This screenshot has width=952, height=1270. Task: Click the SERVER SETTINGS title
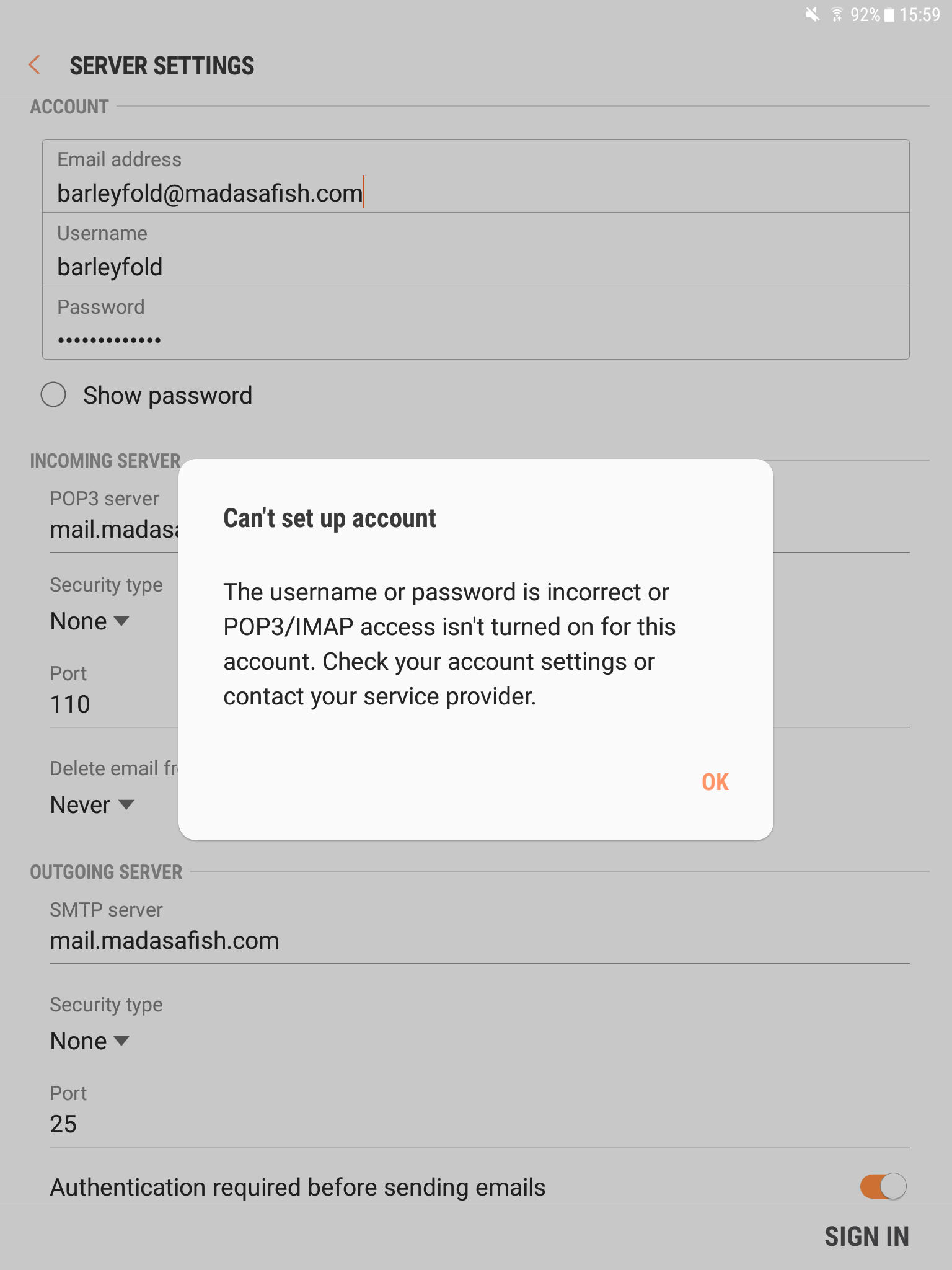[162, 65]
